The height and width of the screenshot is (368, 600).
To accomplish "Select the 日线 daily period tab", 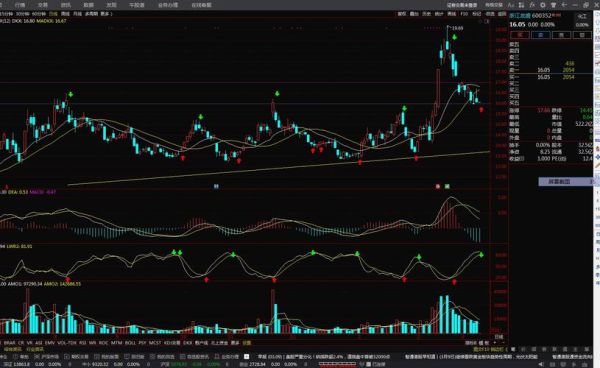I will coord(53,14).
